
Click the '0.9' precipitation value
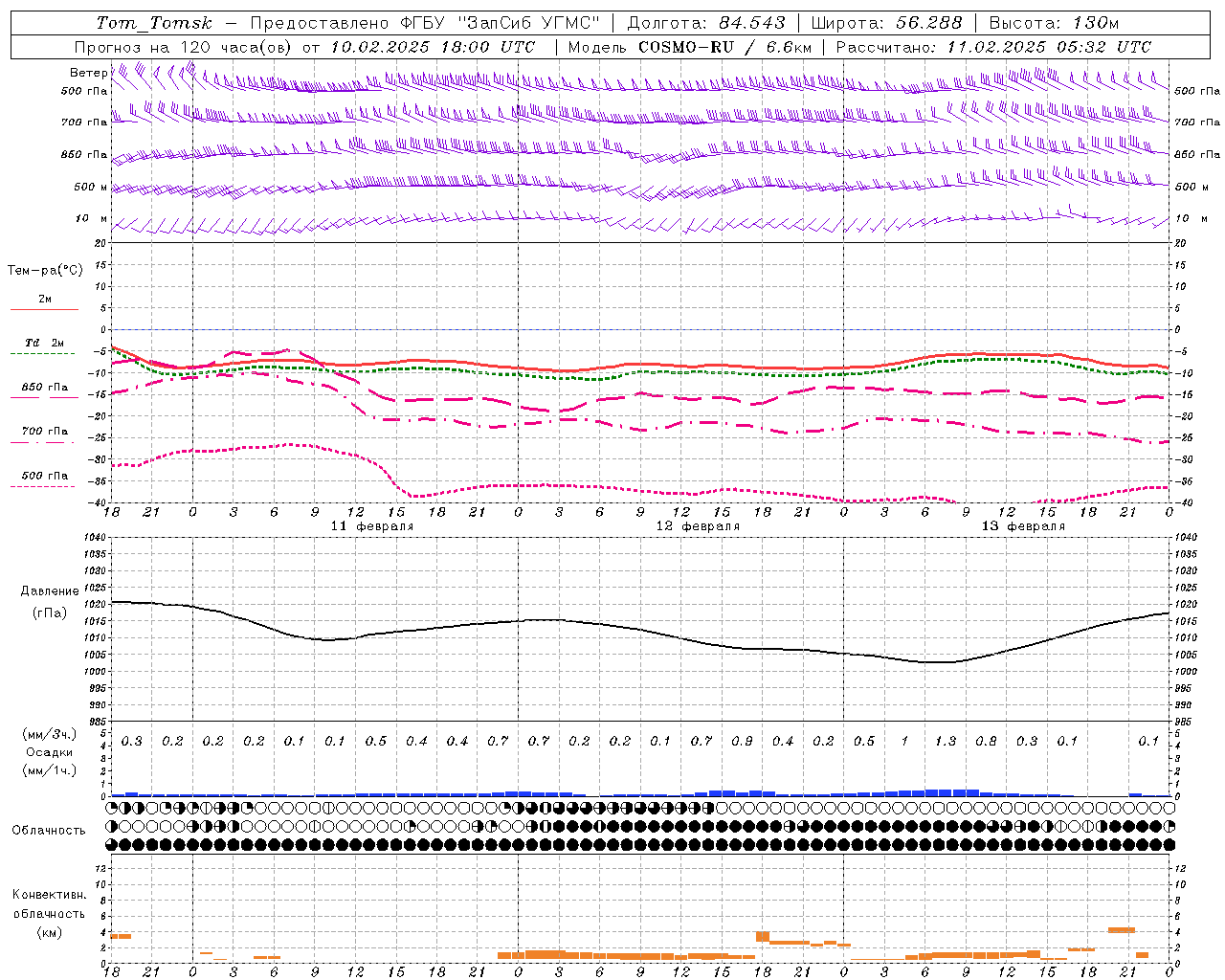742,742
